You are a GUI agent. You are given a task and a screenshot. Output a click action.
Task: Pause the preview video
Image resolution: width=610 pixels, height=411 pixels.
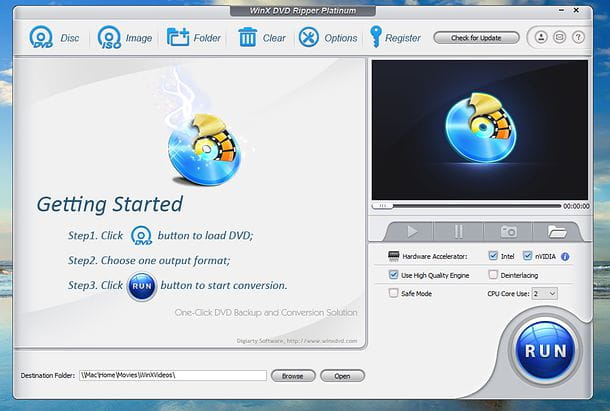(459, 232)
